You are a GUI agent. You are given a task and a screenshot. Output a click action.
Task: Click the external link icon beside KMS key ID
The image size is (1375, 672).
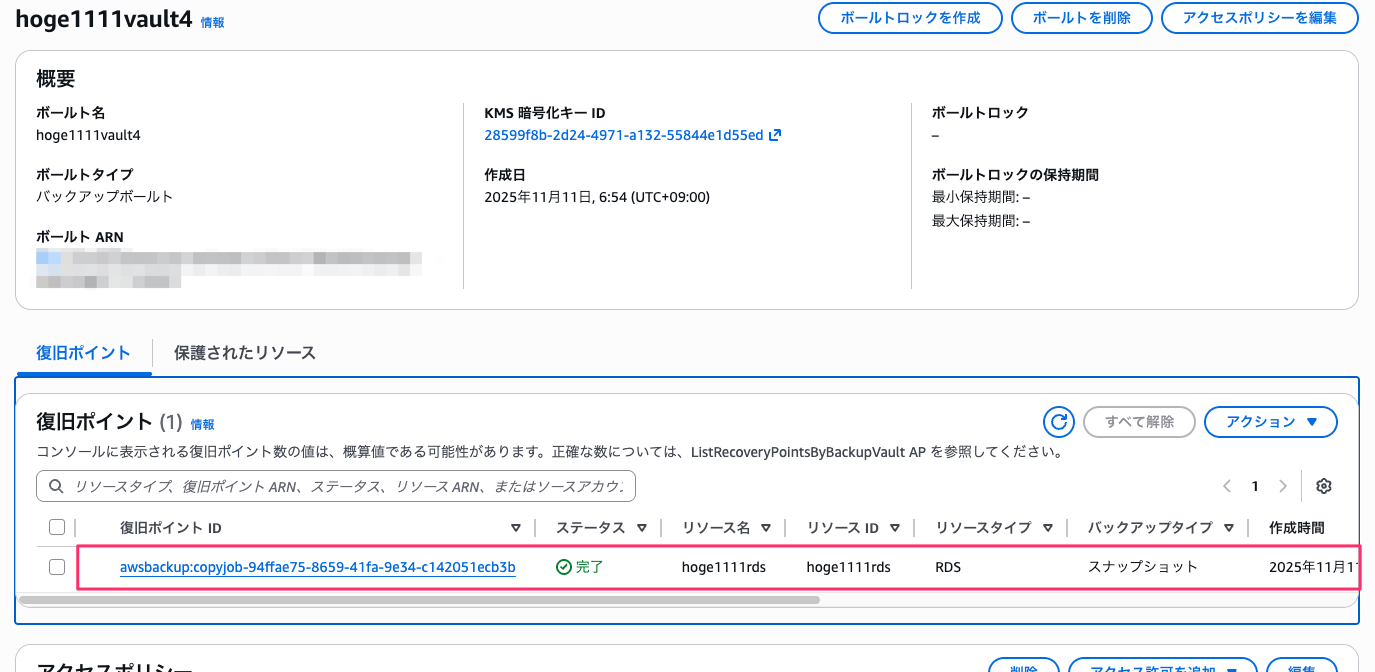coord(774,135)
